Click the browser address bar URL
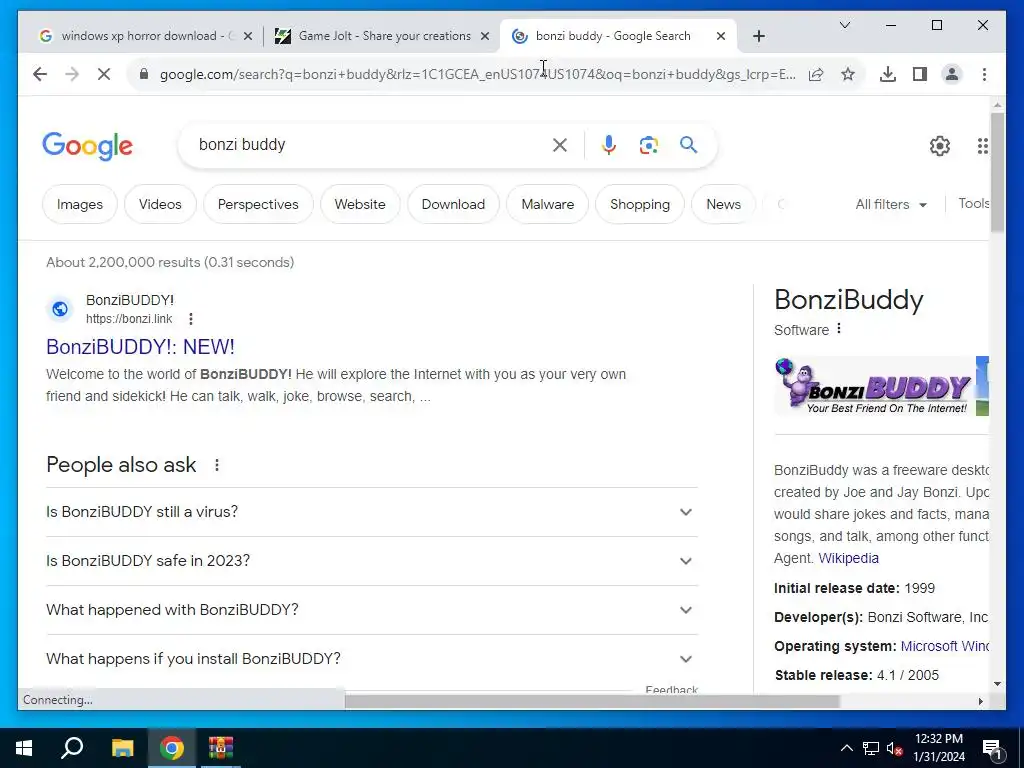 (x=477, y=74)
